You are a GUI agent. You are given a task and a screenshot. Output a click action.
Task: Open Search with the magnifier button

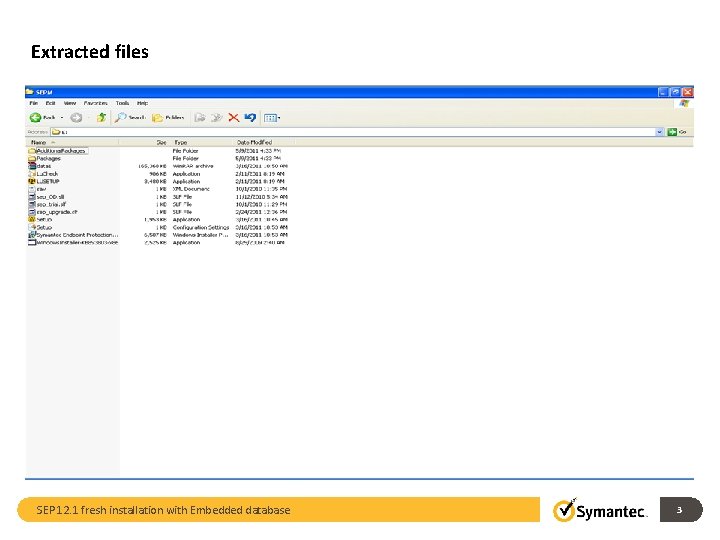[x=130, y=118]
